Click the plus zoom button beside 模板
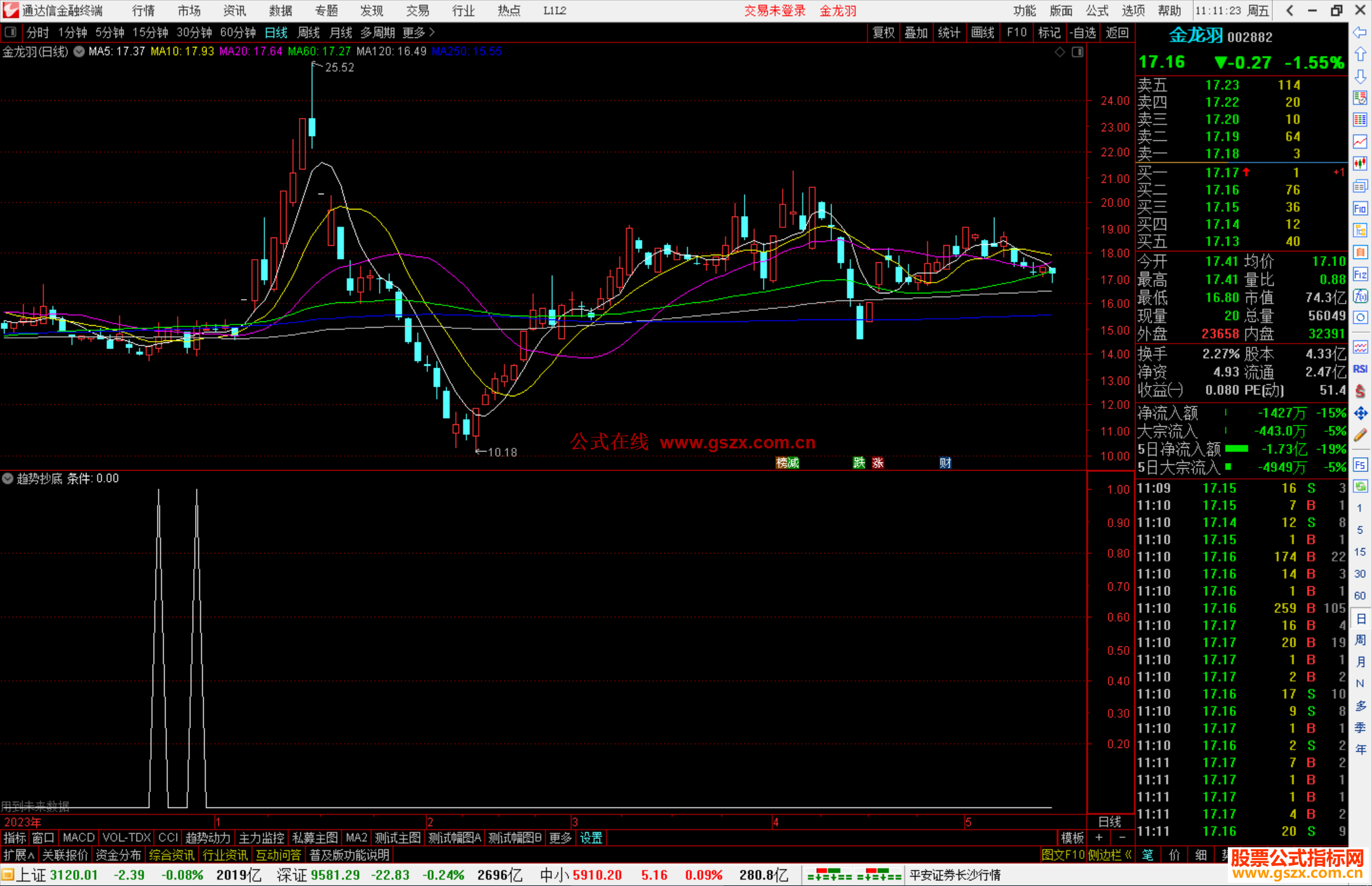 1099,838
